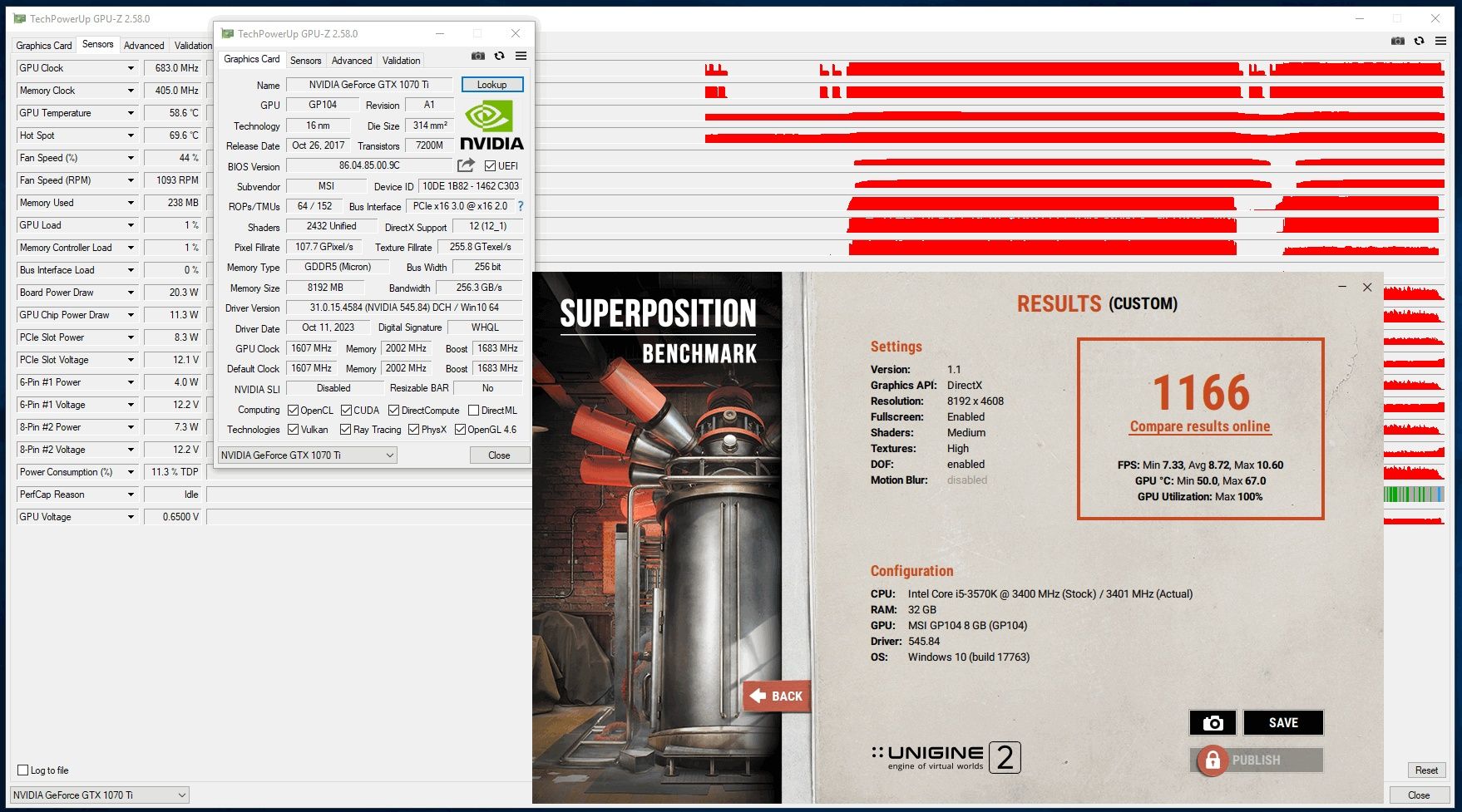Open the Hot Spot sensor dropdown

pos(131,135)
